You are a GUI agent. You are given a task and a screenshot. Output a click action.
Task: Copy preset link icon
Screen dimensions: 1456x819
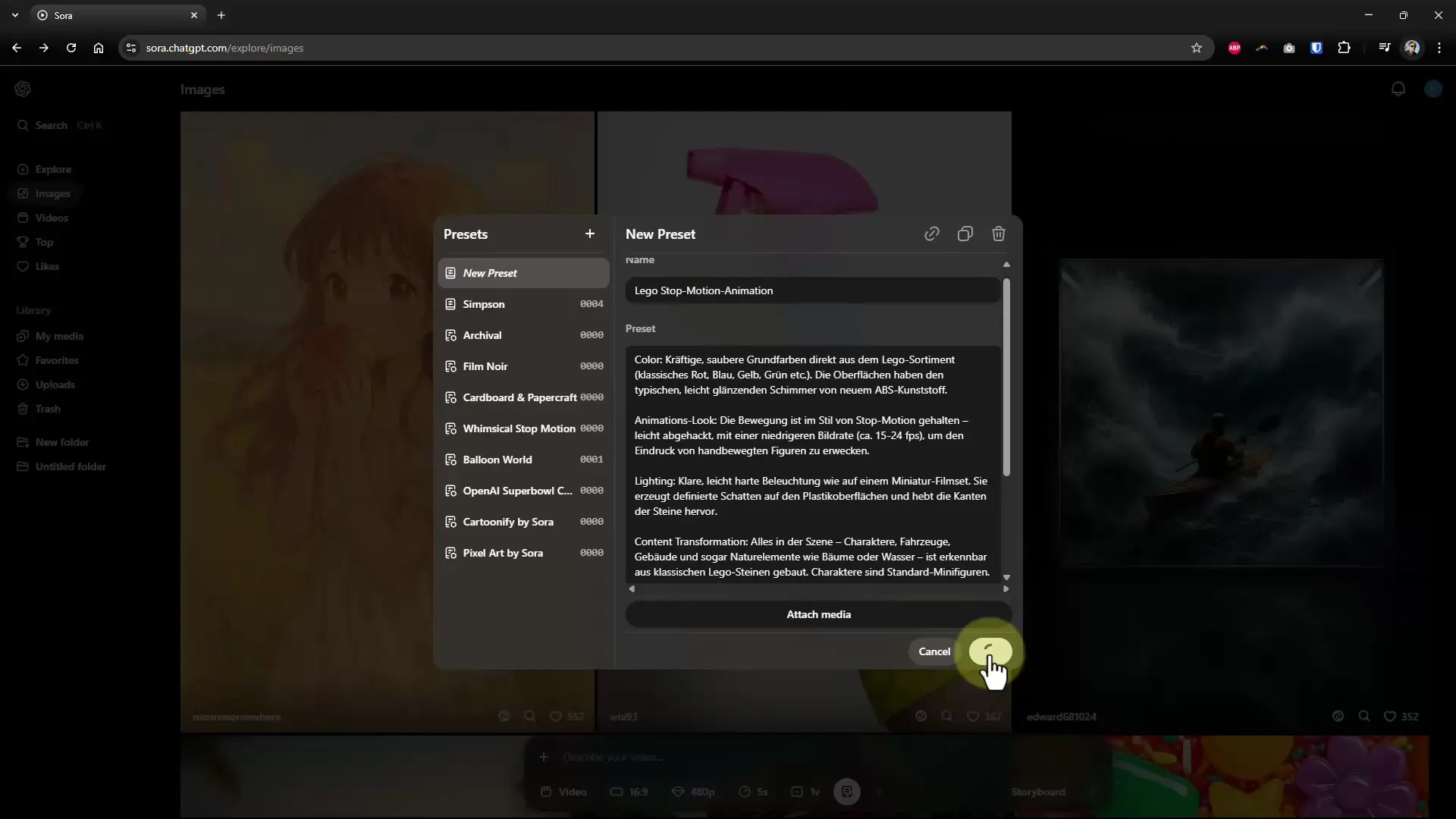(x=932, y=234)
